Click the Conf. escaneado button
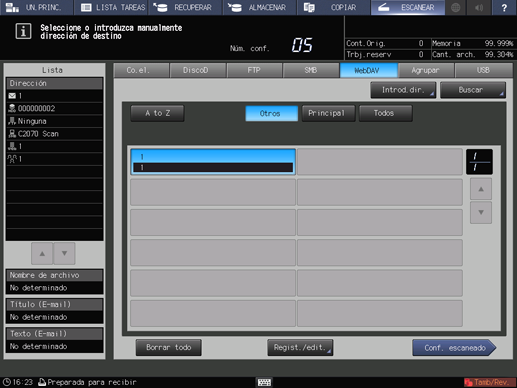 tap(454, 348)
